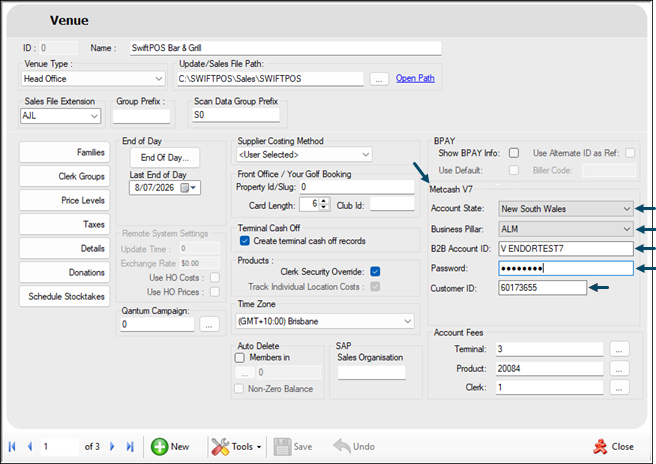Toggle Use HO Costs checkbox
Viewport: 656px width, 464px height.
215,278
